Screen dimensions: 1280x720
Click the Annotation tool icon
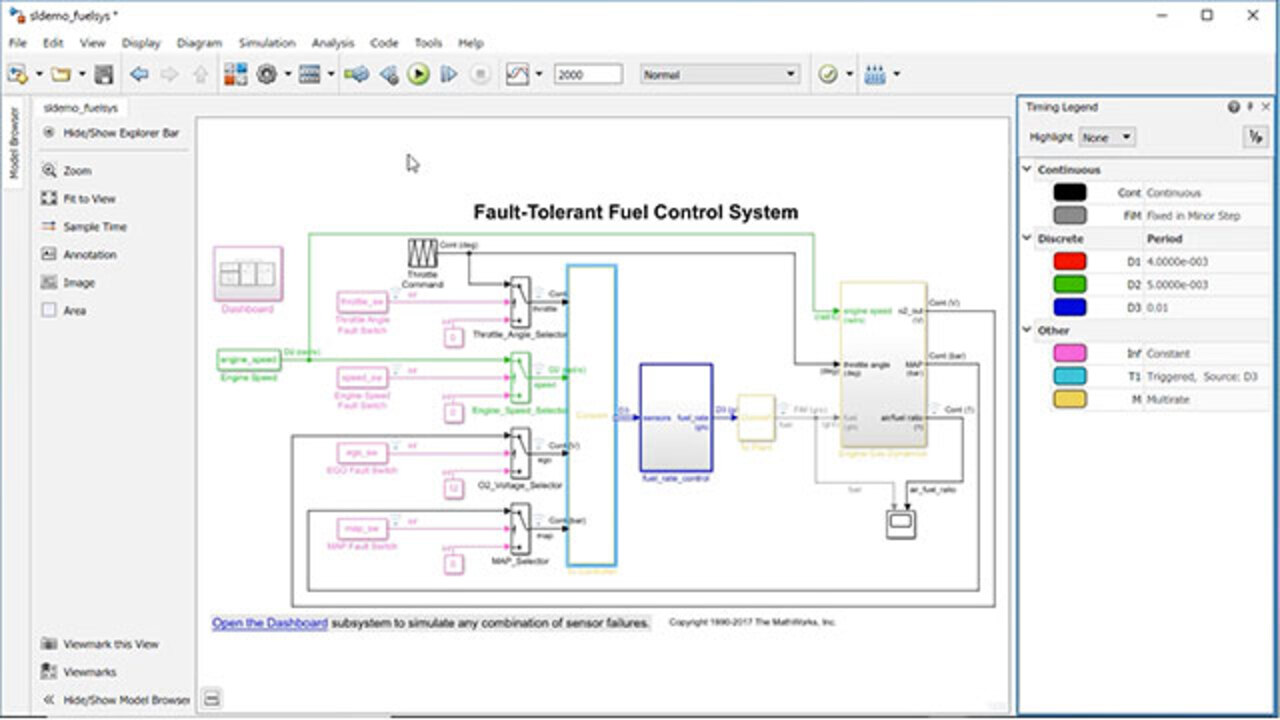49,255
